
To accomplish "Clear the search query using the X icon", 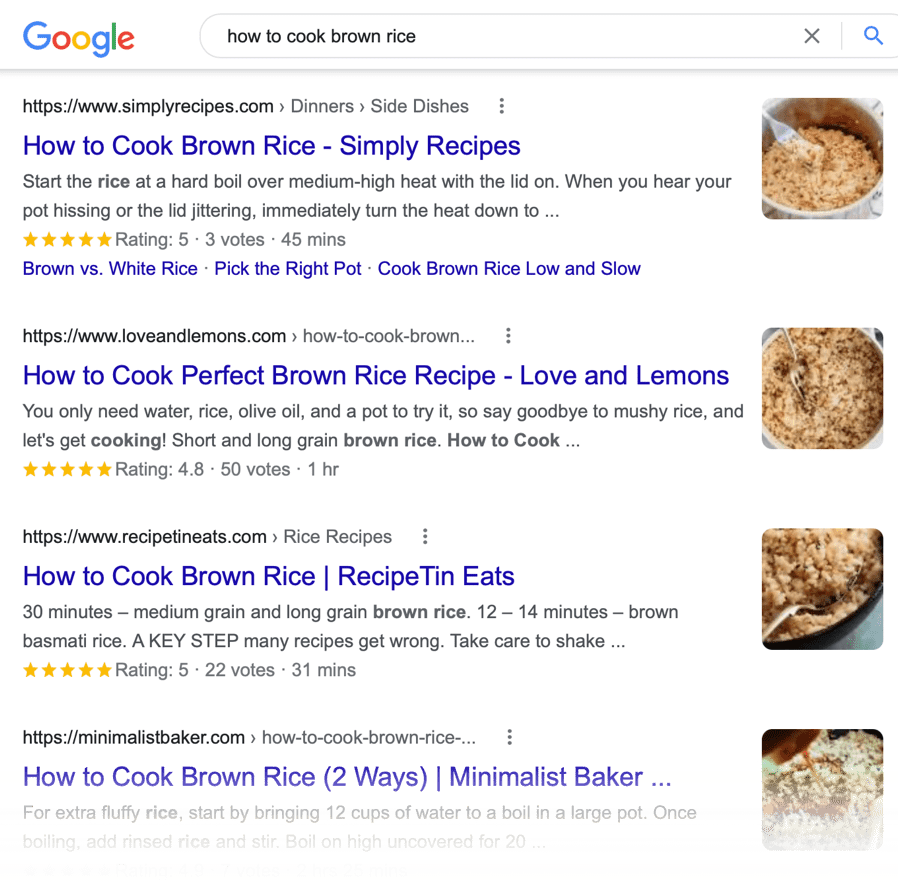I will click(812, 36).
